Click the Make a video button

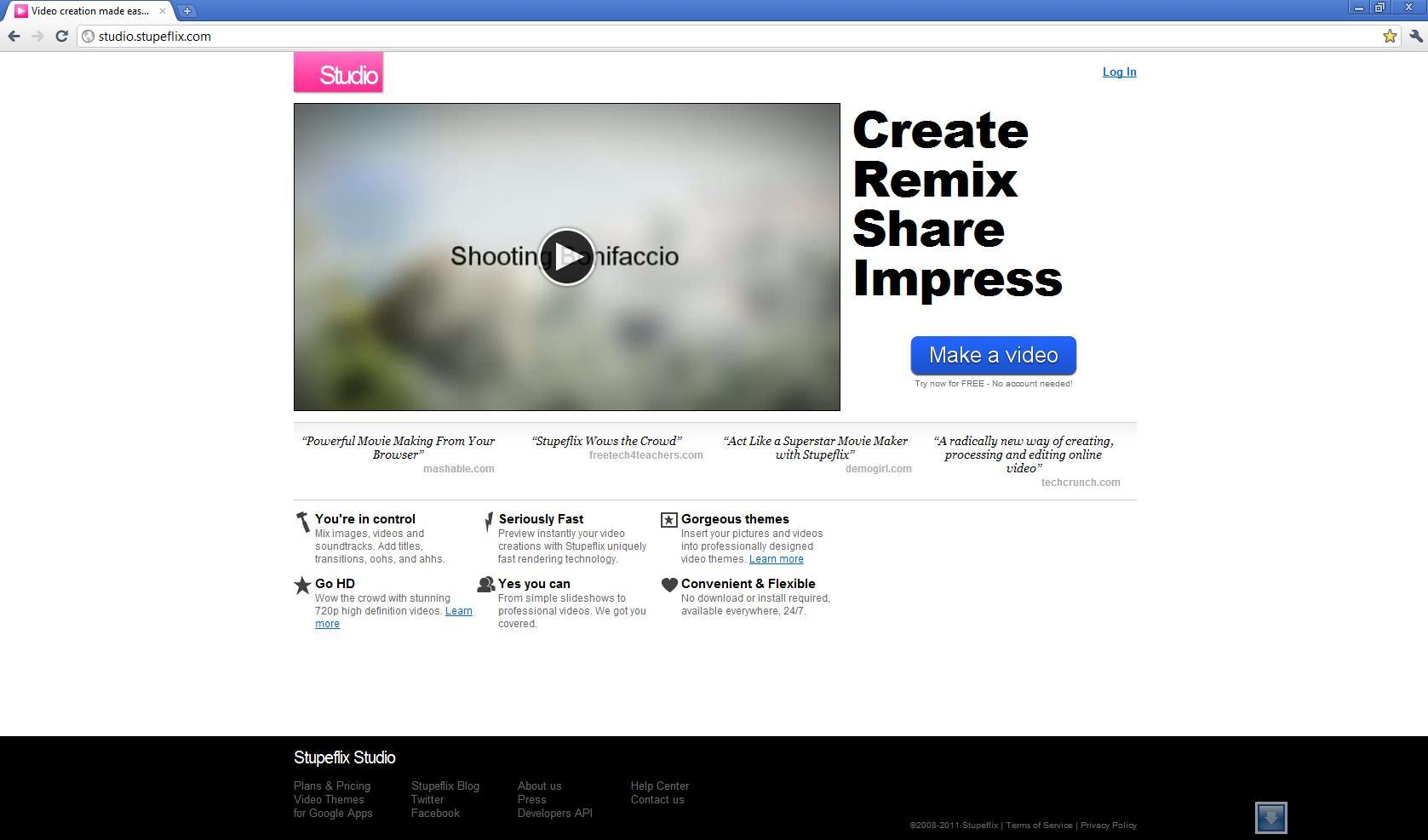pos(993,355)
